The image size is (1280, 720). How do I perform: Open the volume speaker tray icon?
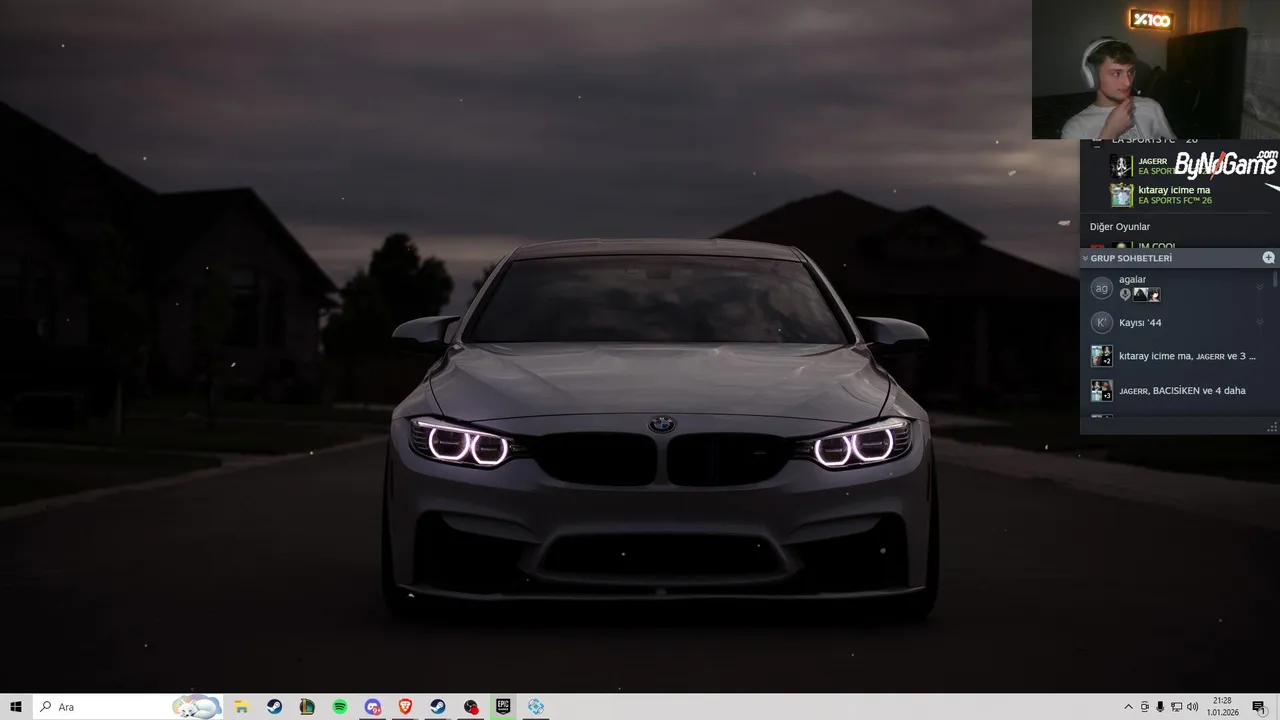(x=1192, y=707)
